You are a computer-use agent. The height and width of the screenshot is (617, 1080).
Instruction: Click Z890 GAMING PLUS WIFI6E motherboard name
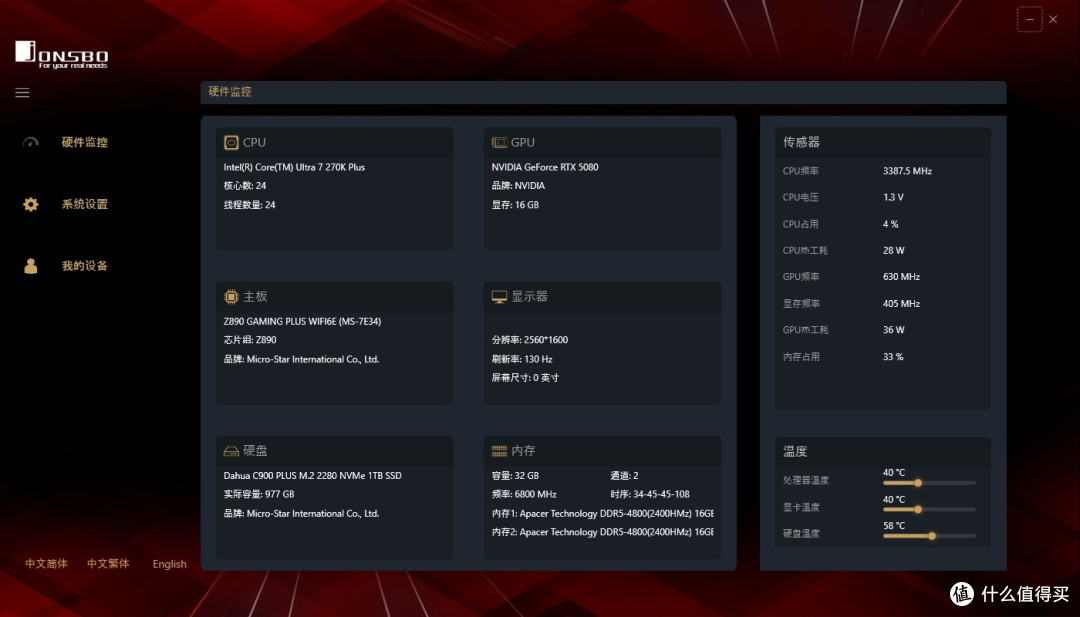pos(302,322)
